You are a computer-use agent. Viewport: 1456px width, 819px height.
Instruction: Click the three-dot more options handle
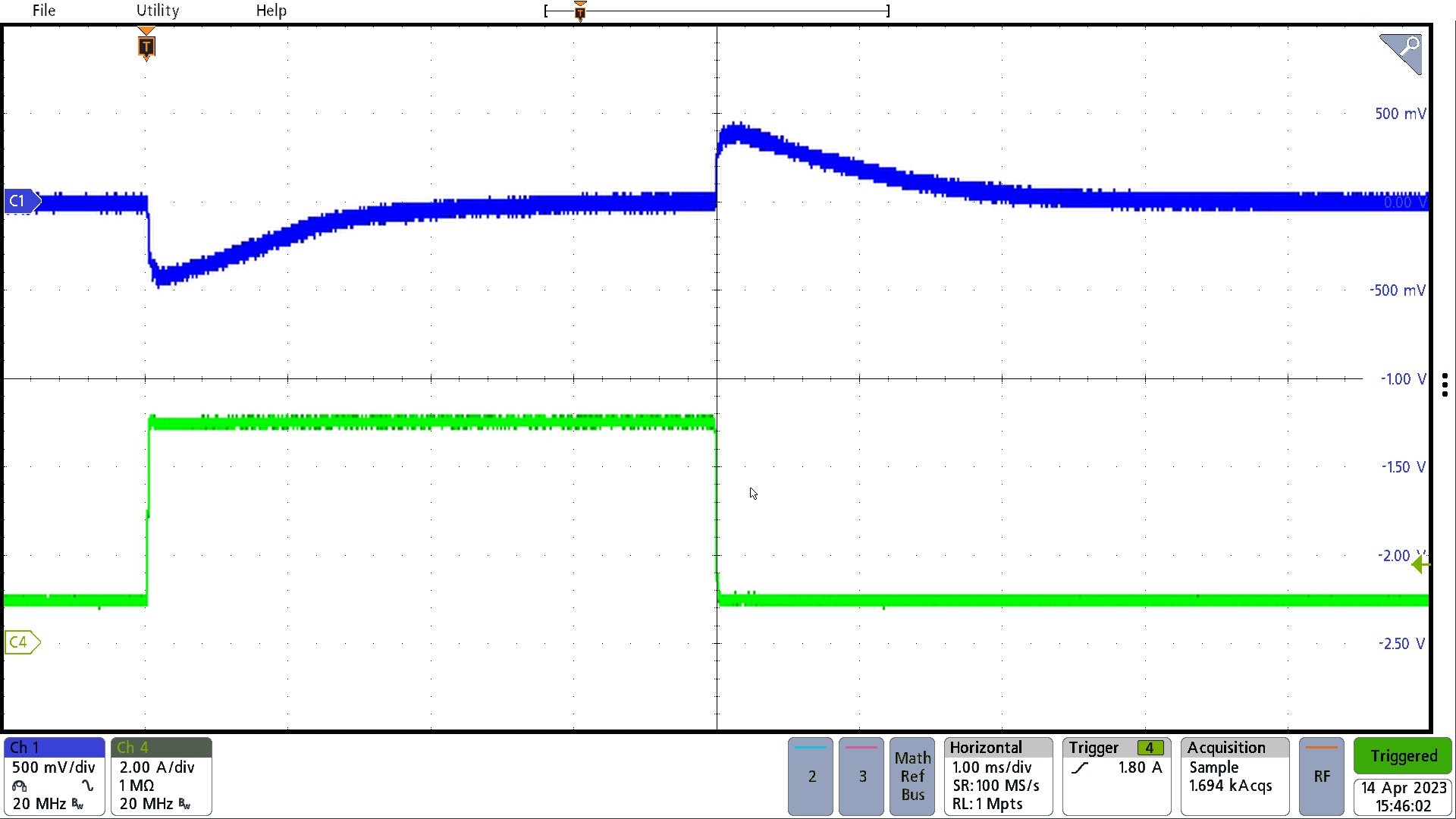pos(1445,384)
